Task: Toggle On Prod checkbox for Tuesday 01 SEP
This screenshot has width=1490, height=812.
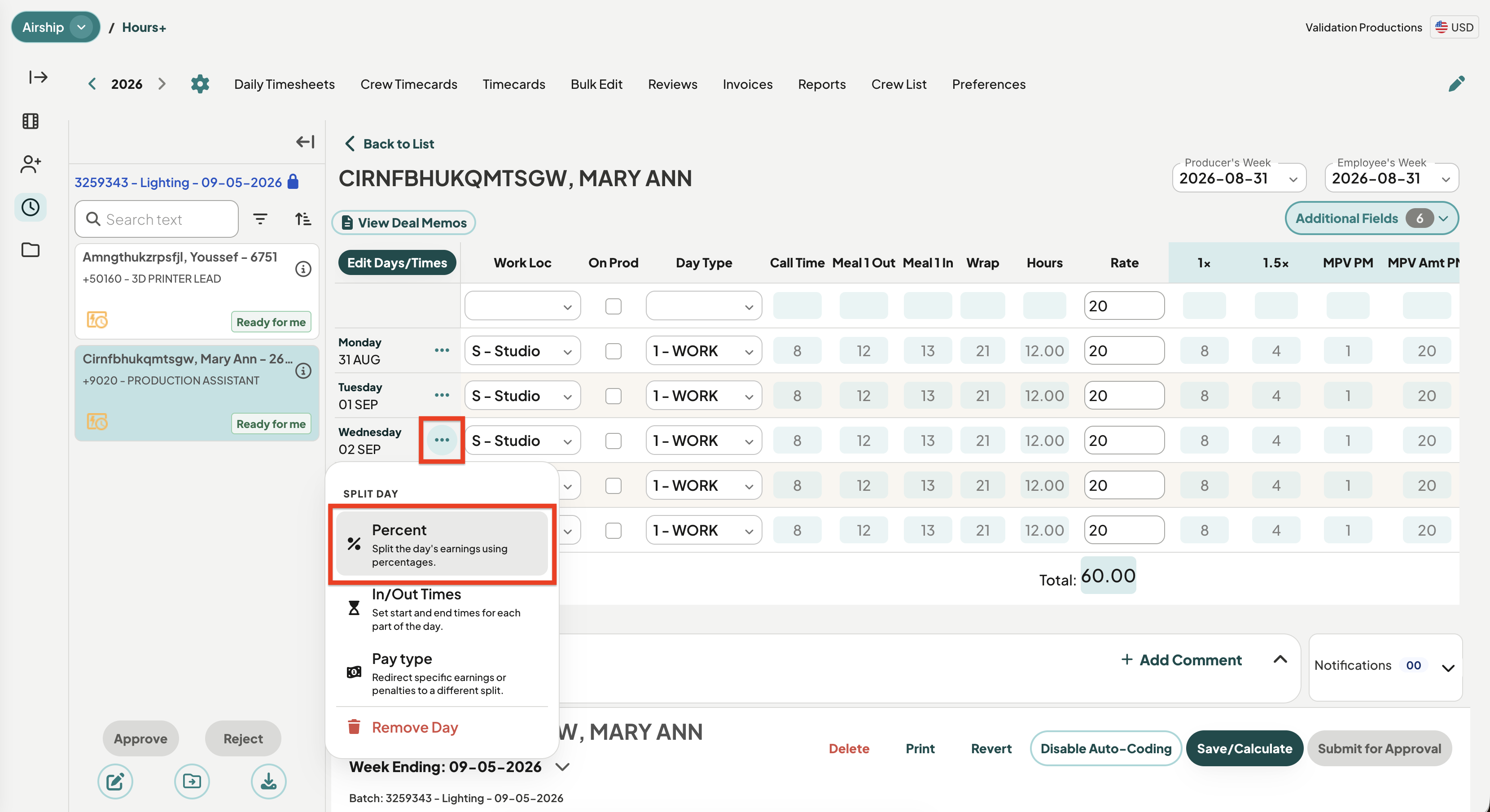Action: pos(613,396)
